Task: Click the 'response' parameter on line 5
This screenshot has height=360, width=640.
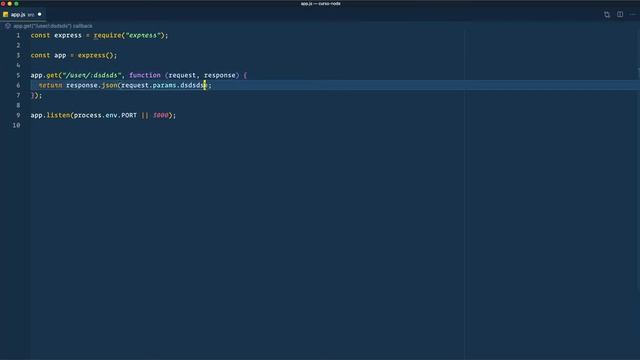Action: click(x=220, y=76)
